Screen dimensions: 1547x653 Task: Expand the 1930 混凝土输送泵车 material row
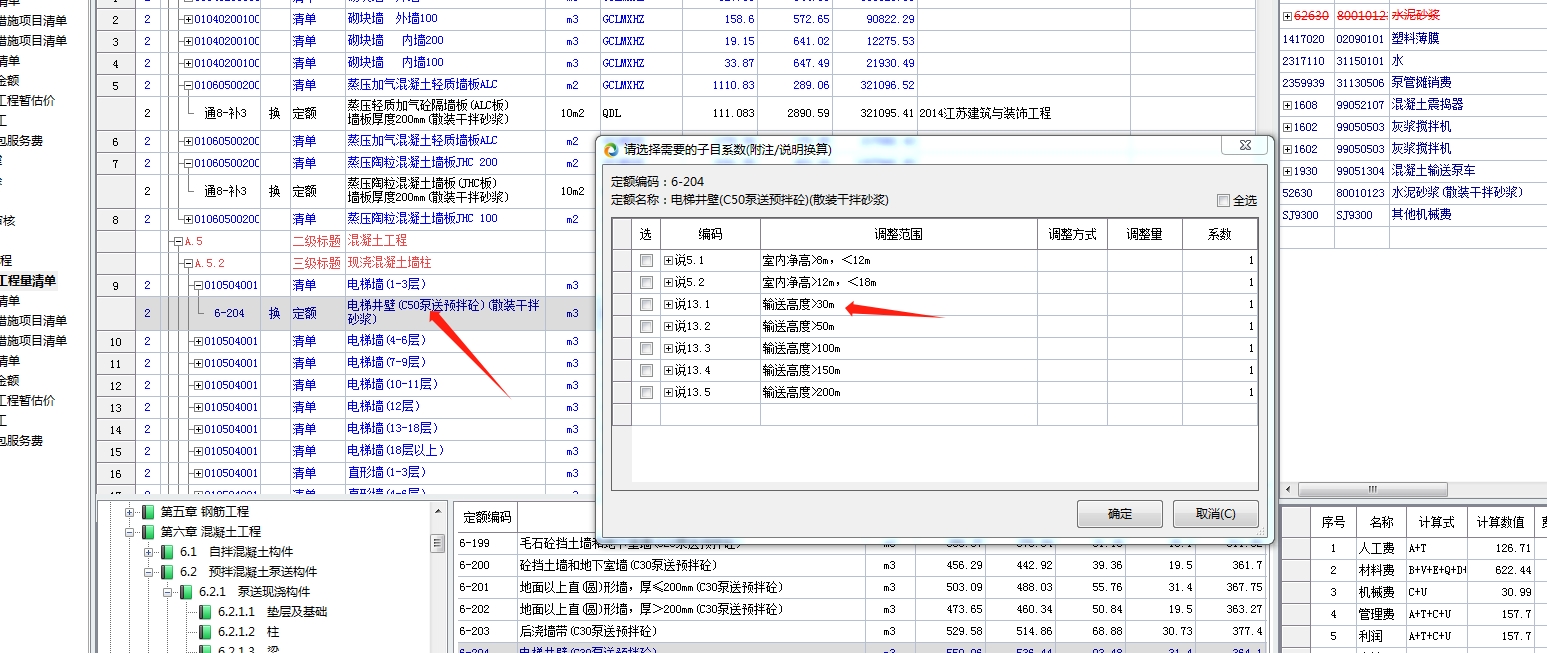(x=1288, y=171)
